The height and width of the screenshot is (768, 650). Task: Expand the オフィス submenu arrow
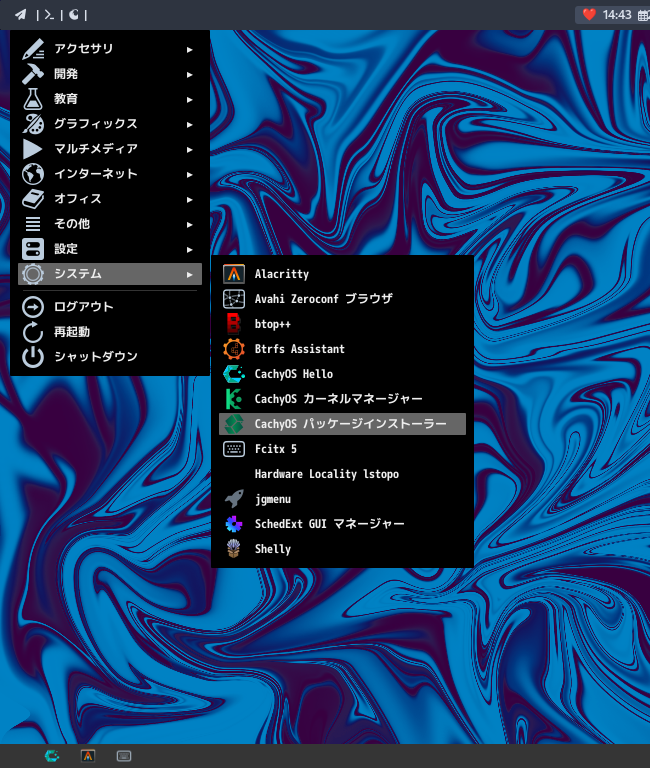[190, 199]
